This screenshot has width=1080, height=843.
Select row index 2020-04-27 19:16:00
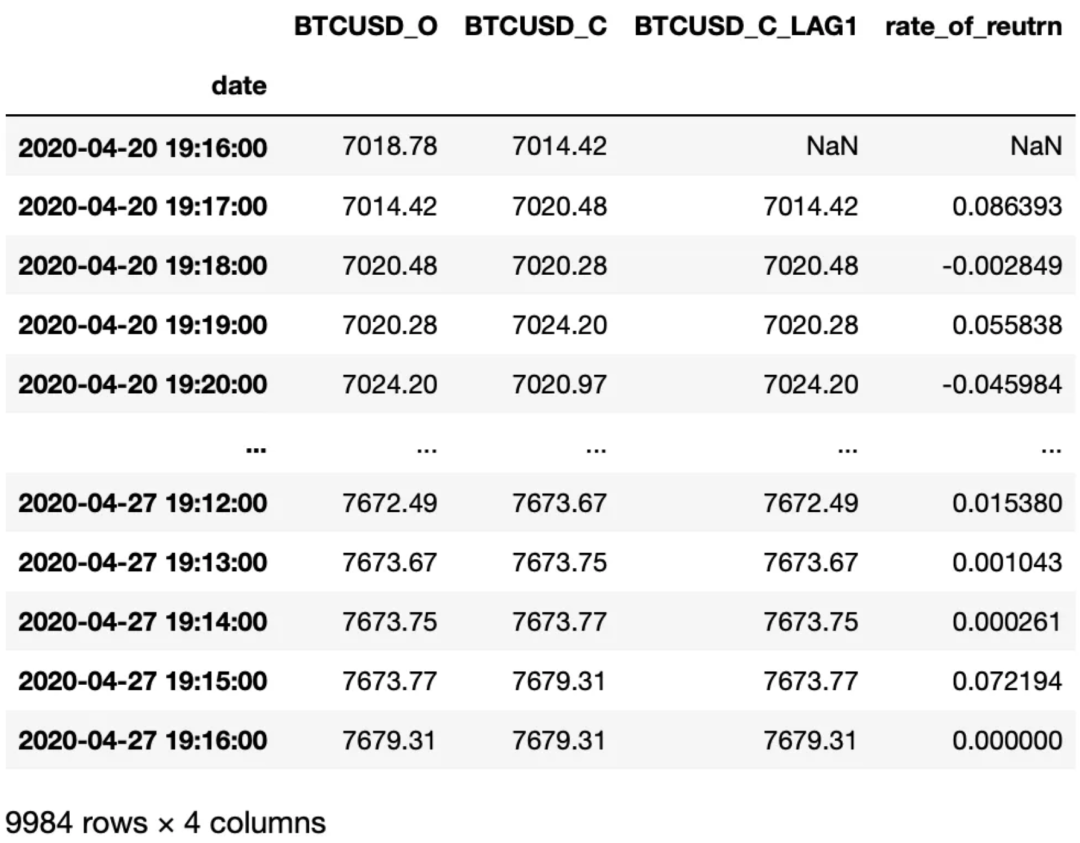143,740
